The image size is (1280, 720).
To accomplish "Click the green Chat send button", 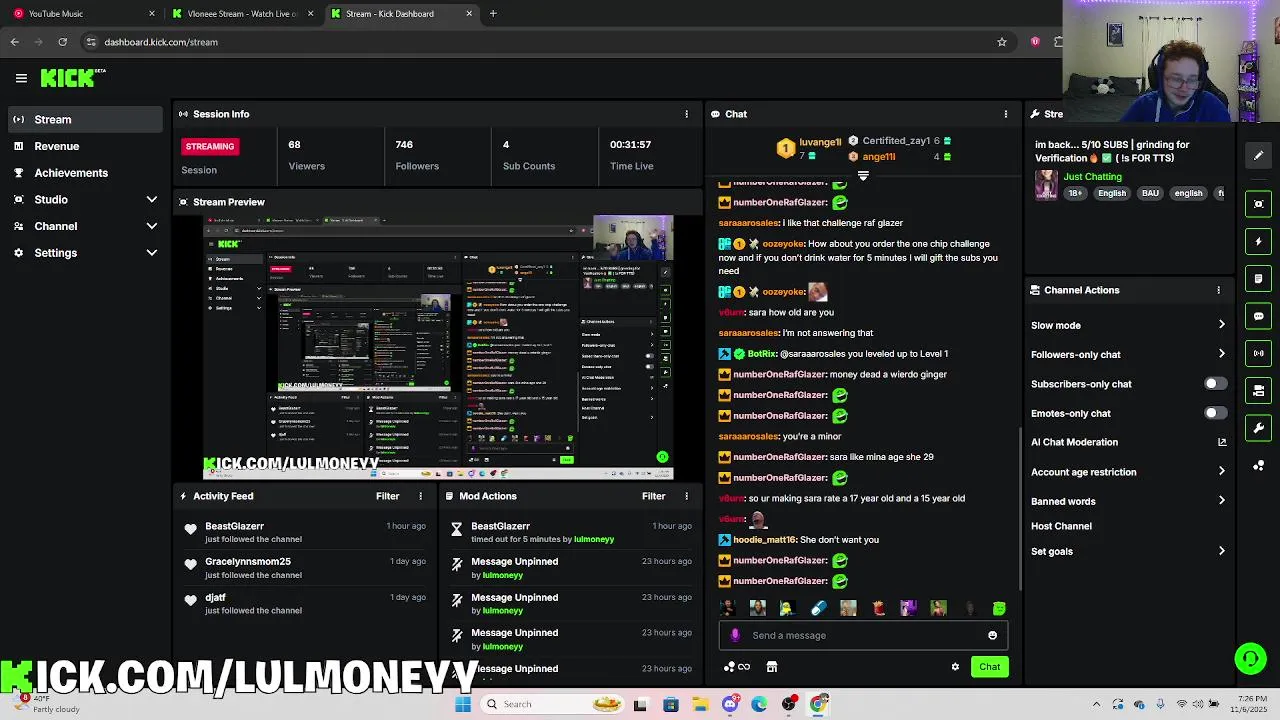I will point(989,667).
